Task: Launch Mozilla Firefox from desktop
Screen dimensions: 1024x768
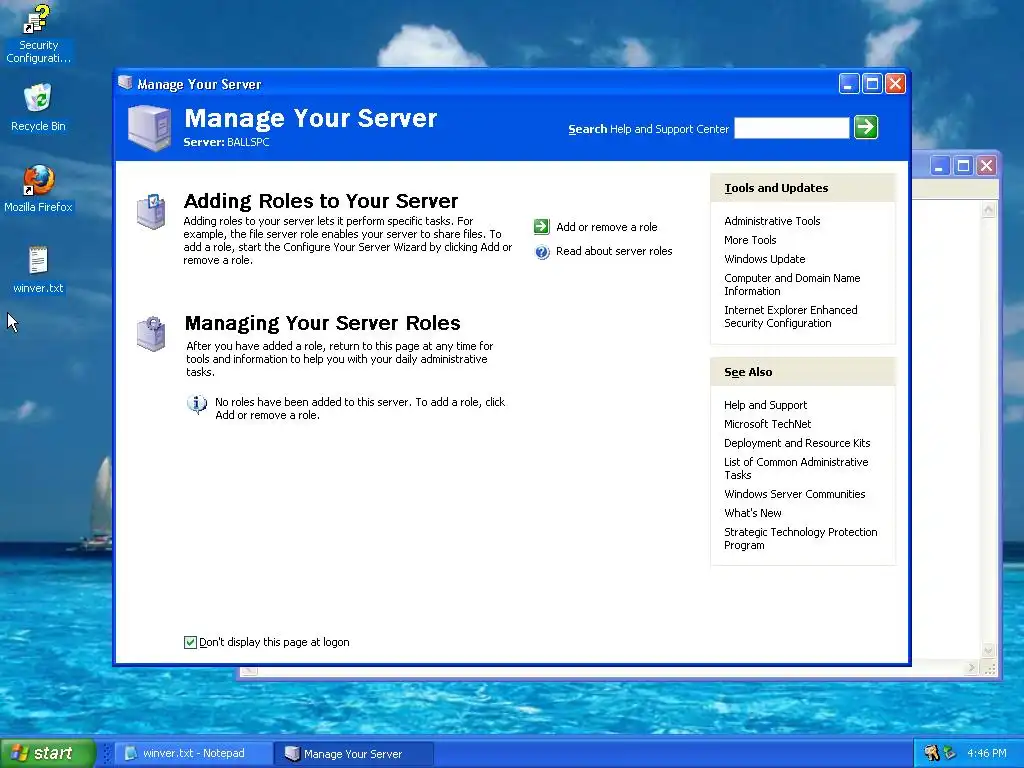Action: (38, 189)
